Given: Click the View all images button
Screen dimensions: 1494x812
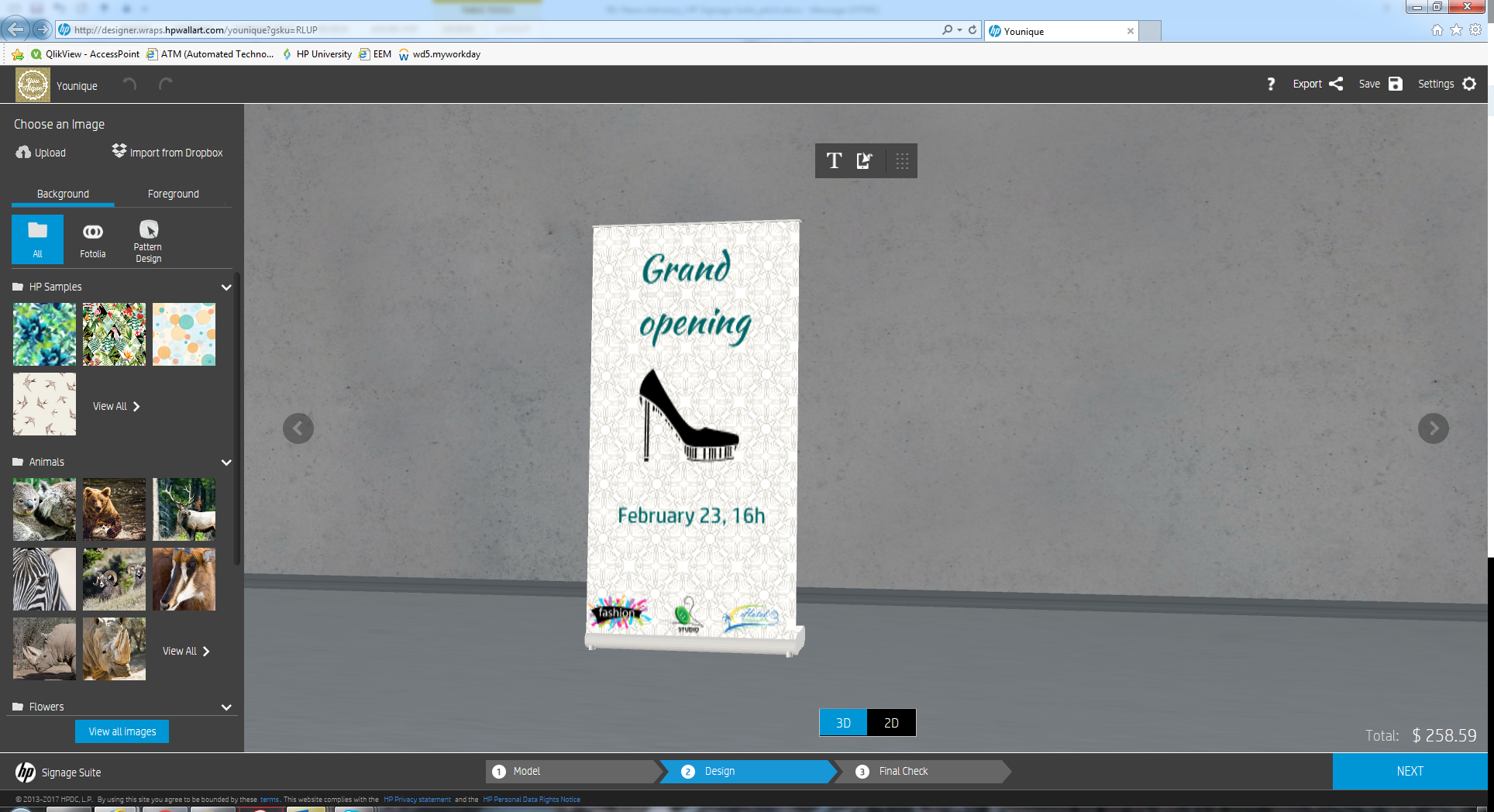Looking at the screenshot, I should tap(122, 731).
